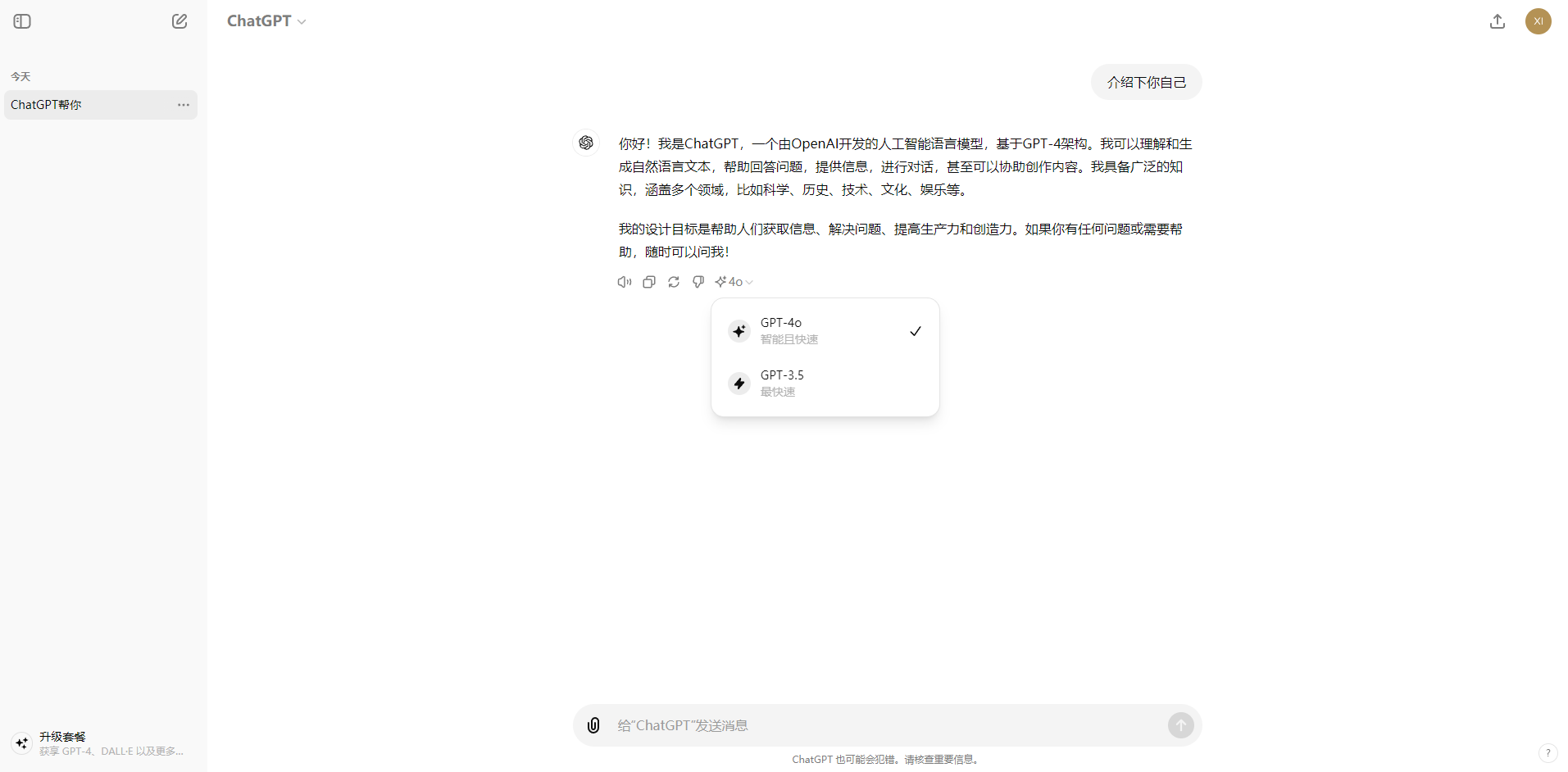Click the share conversation icon
The width and height of the screenshot is (1568, 772).
click(x=1498, y=21)
